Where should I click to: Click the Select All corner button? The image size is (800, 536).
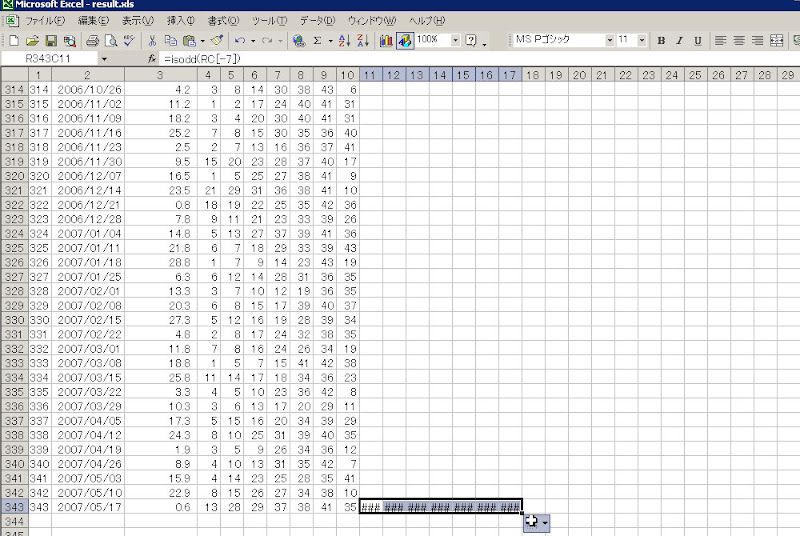(x=14, y=75)
